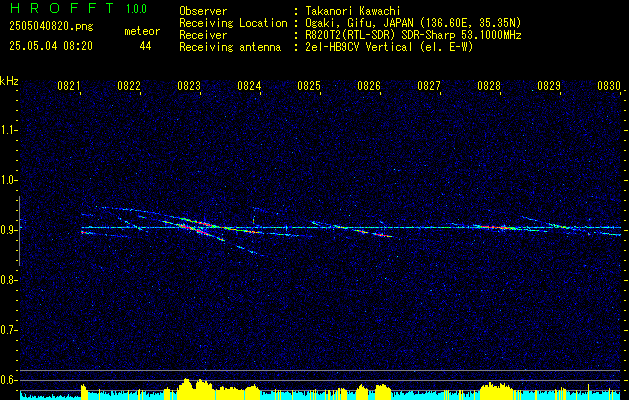Click the Receiving Location label

click(233, 23)
